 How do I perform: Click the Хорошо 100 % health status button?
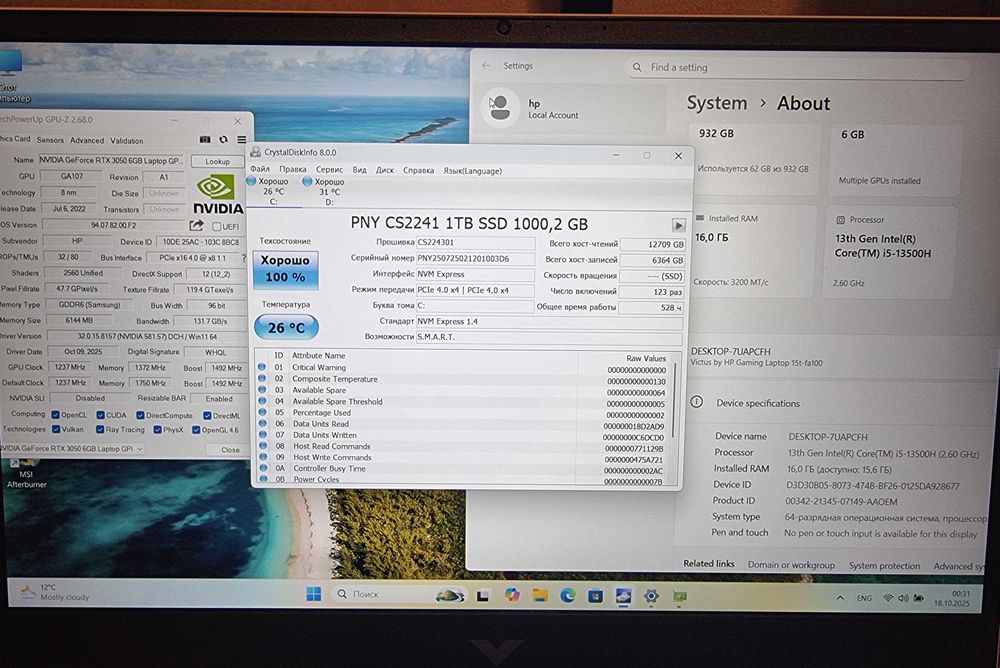coord(285,268)
